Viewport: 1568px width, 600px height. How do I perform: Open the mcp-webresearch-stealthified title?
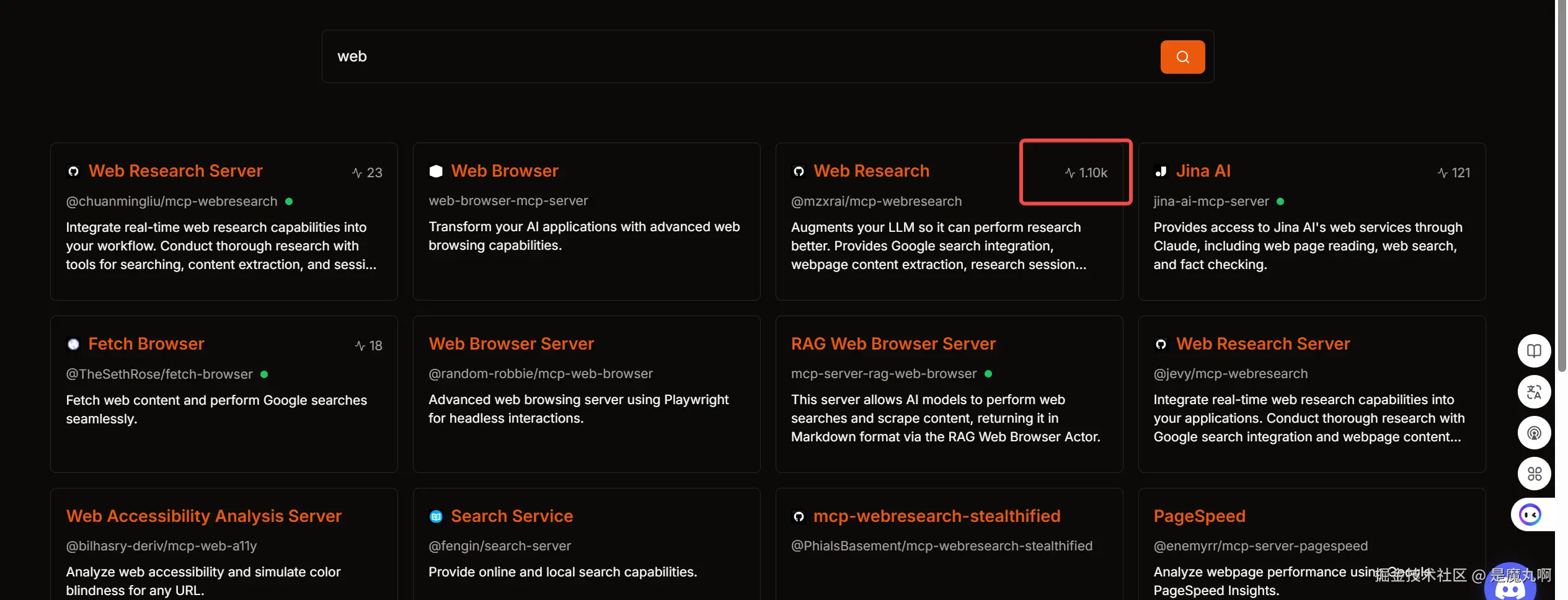[936, 516]
